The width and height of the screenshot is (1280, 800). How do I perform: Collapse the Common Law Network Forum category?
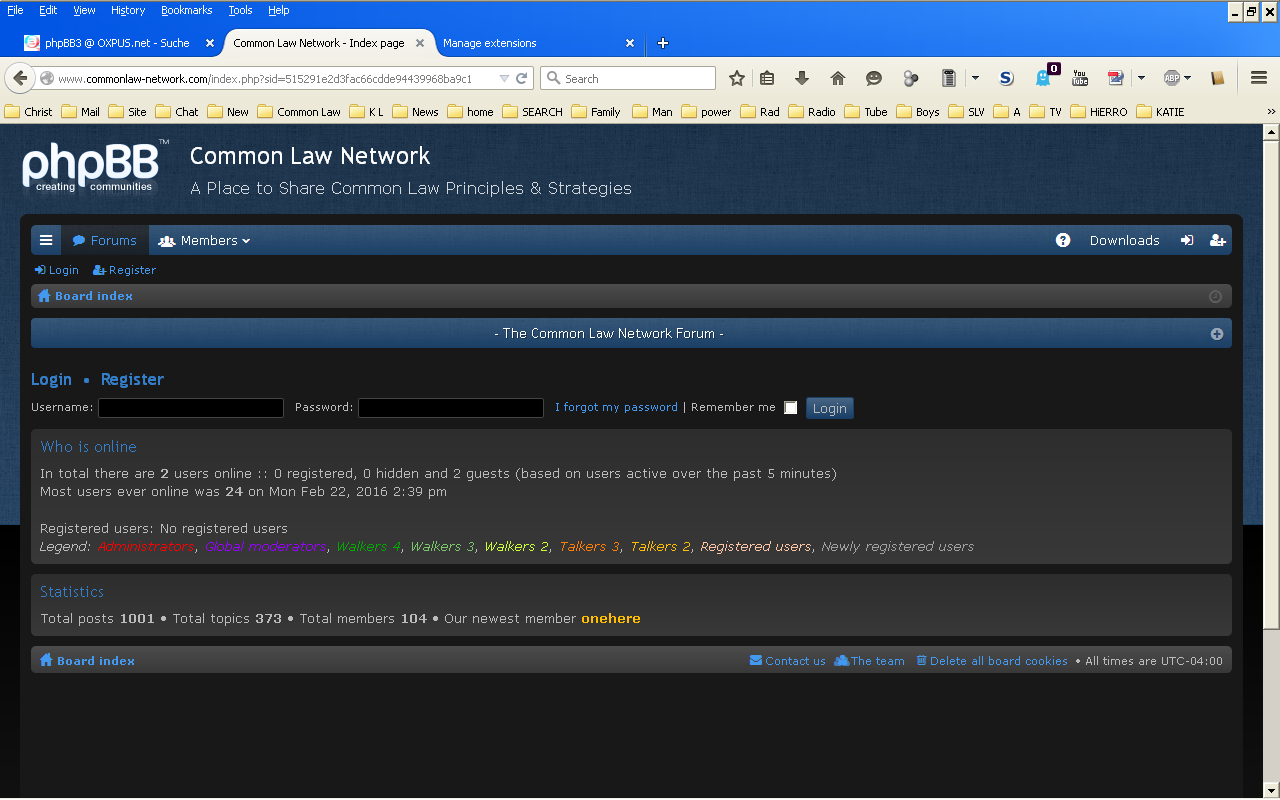coord(1217,334)
